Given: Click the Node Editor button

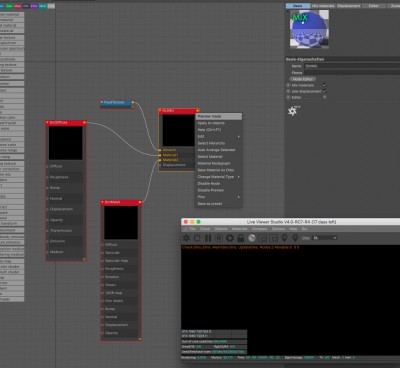Looking at the screenshot, I should click(x=302, y=79).
